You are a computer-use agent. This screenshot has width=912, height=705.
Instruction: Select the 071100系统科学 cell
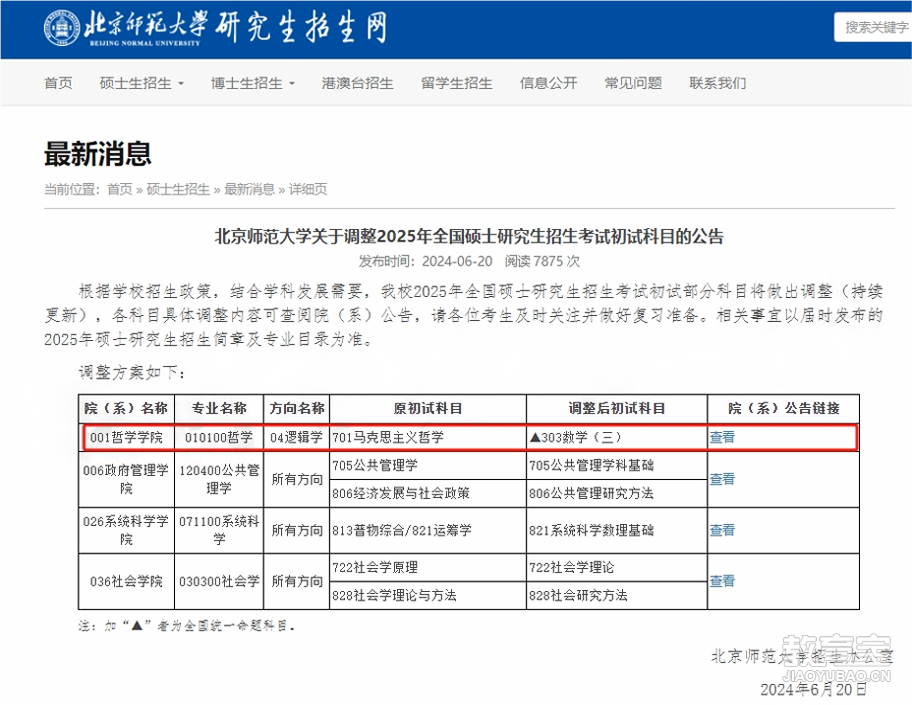(x=219, y=530)
